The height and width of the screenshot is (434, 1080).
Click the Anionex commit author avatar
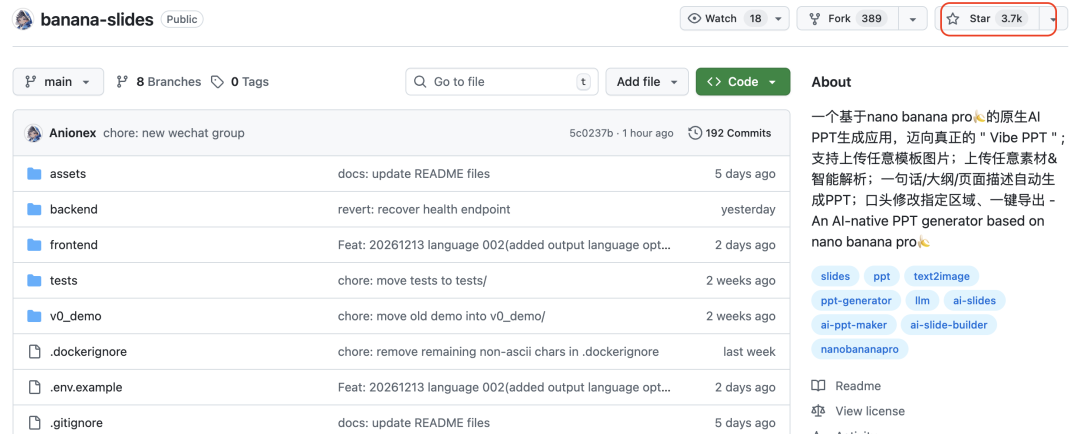point(34,133)
